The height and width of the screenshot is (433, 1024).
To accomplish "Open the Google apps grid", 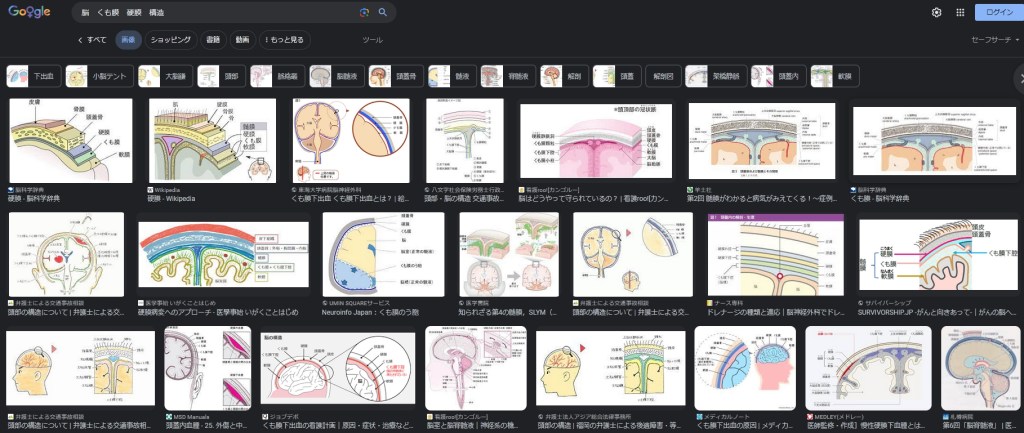I will (x=960, y=12).
